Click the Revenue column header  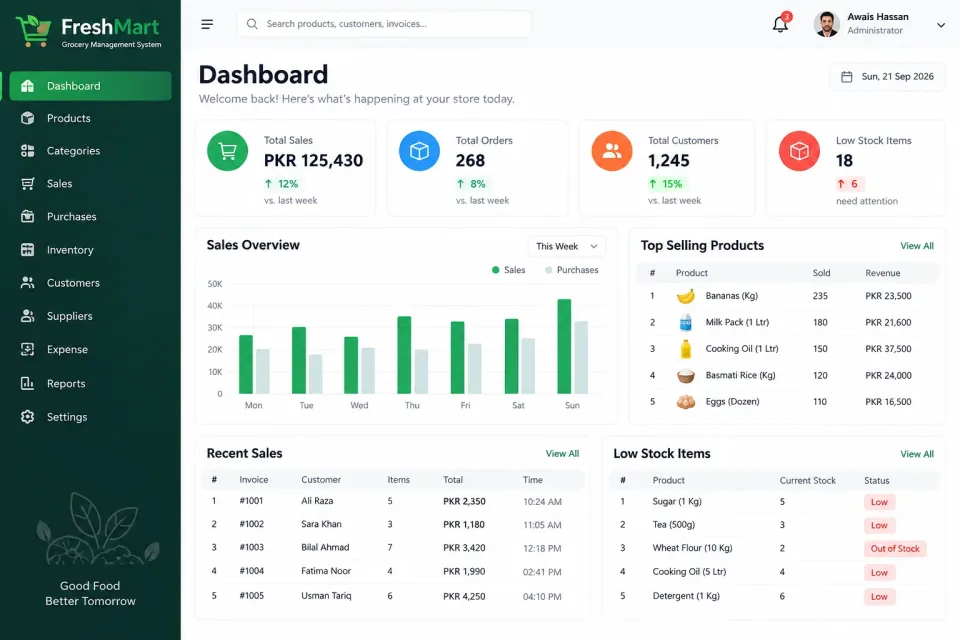[x=882, y=273]
